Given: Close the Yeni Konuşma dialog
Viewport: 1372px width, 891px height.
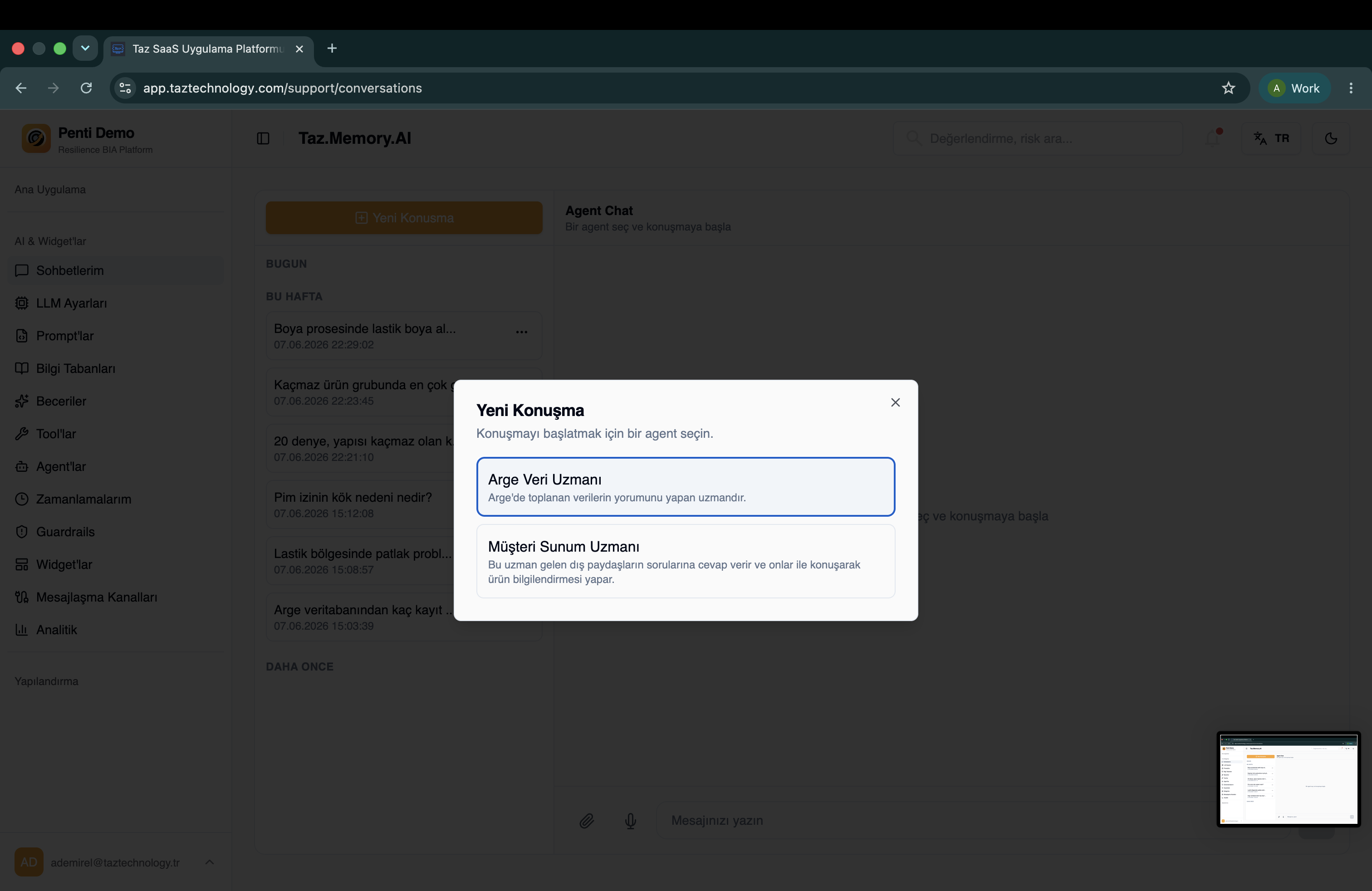Looking at the screenshot, I should (x=895, y=402).
